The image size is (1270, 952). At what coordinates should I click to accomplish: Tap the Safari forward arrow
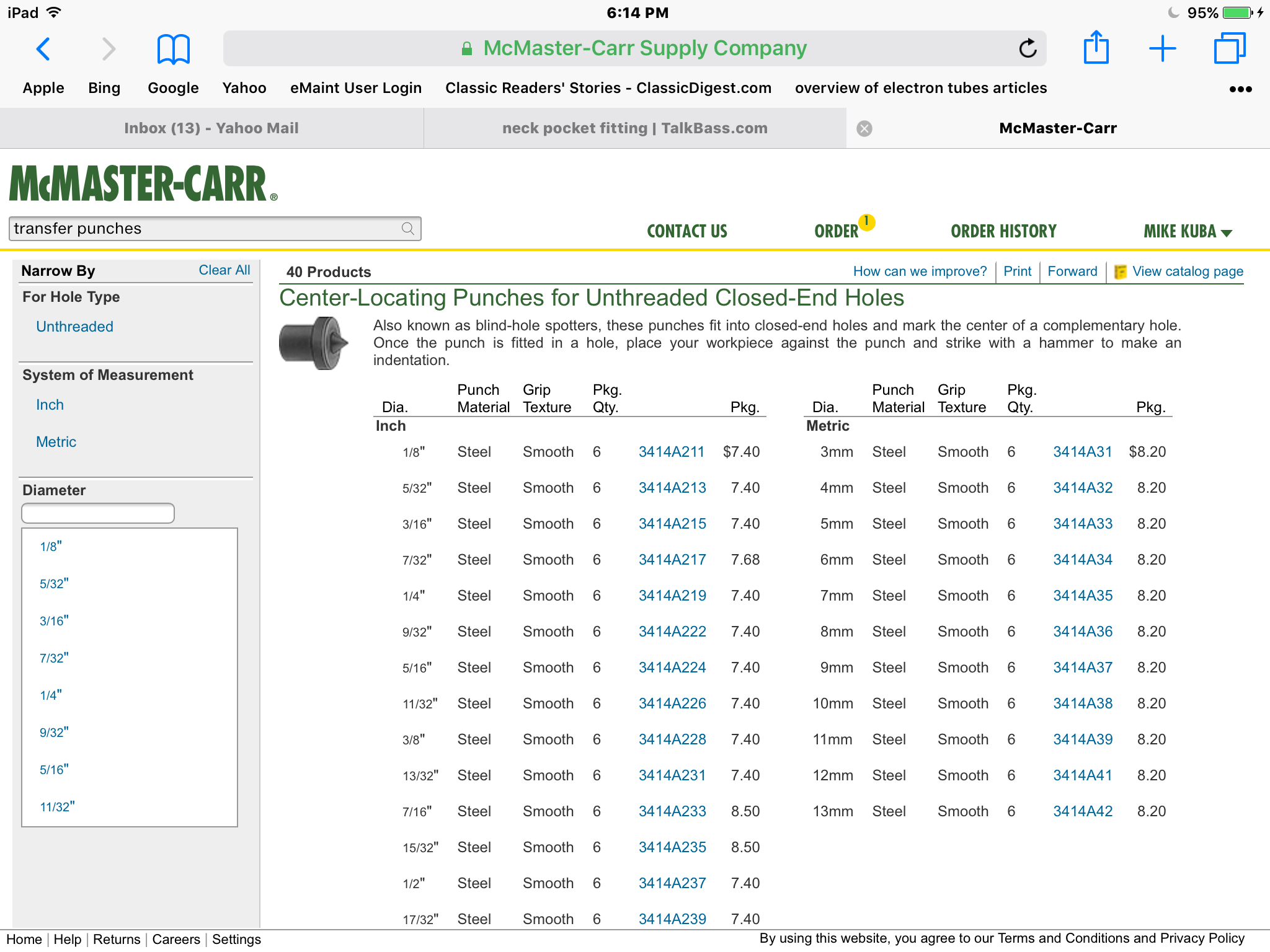pos(109,48)
